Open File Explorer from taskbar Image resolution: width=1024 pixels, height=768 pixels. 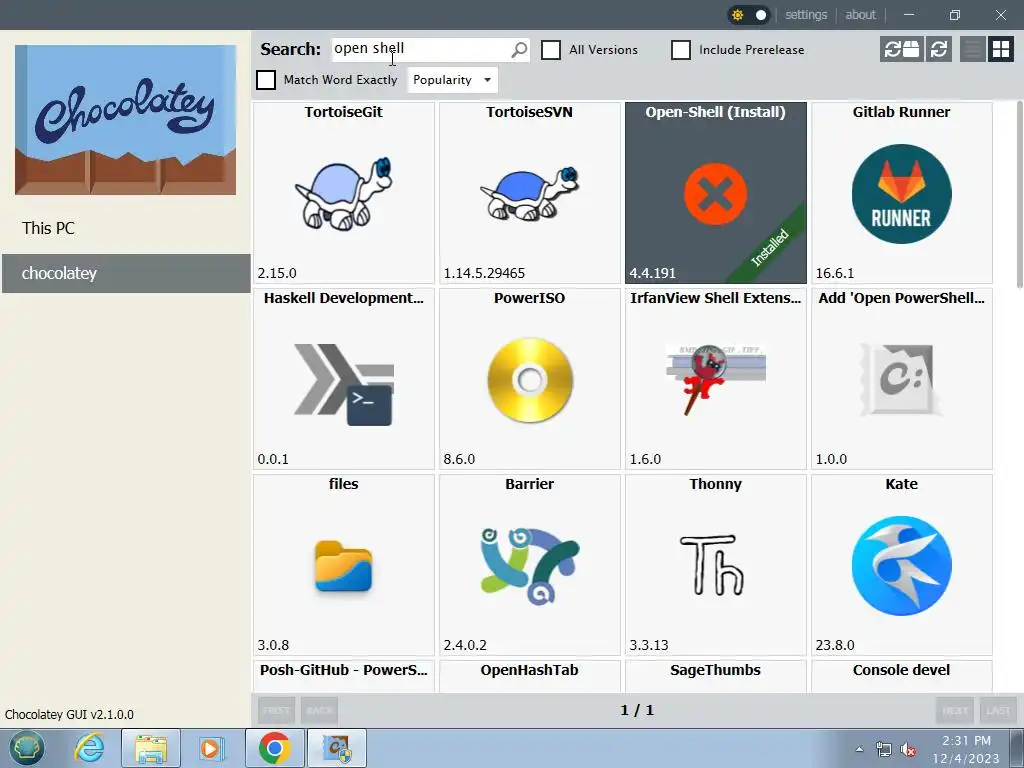tap(151, 748)
